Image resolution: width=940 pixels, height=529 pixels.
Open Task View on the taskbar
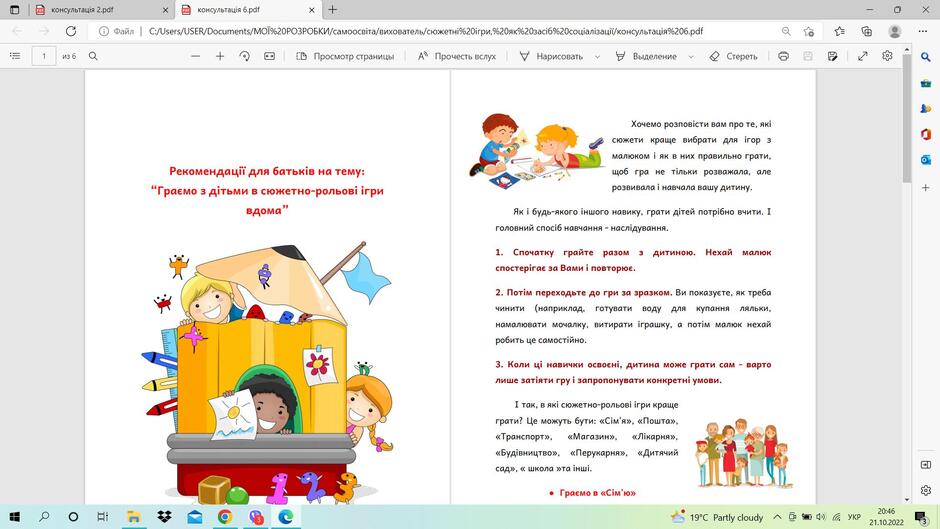tap(103, 516)
